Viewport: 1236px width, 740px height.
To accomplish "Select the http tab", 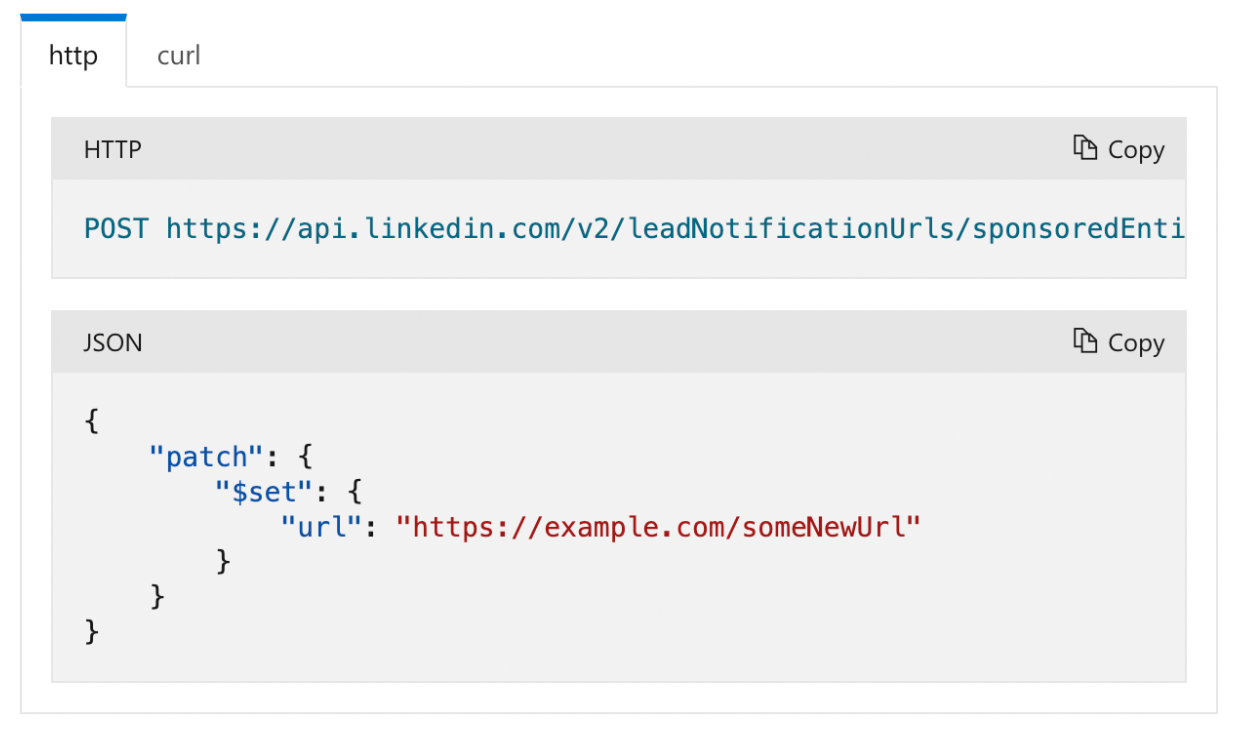I will click(73, 55).
